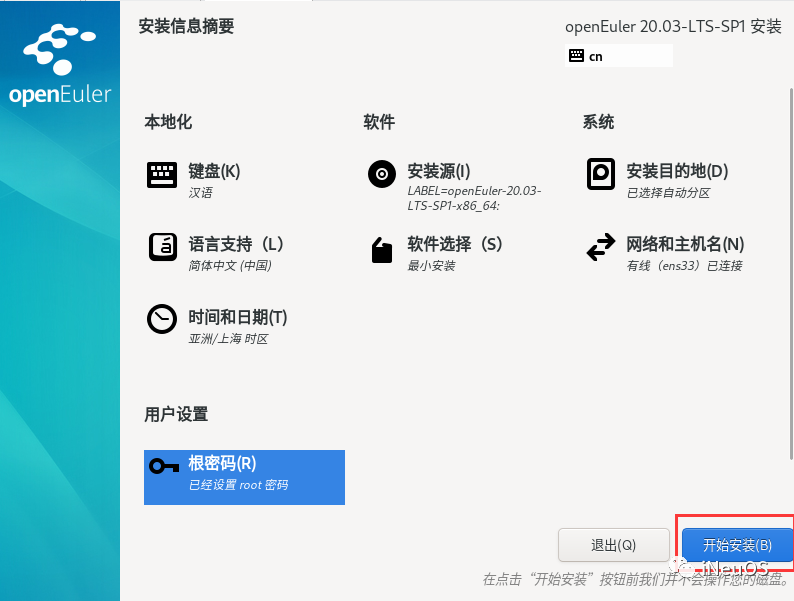
Task: Open 时间和日期(T) settings
Action: pos(238,317)
